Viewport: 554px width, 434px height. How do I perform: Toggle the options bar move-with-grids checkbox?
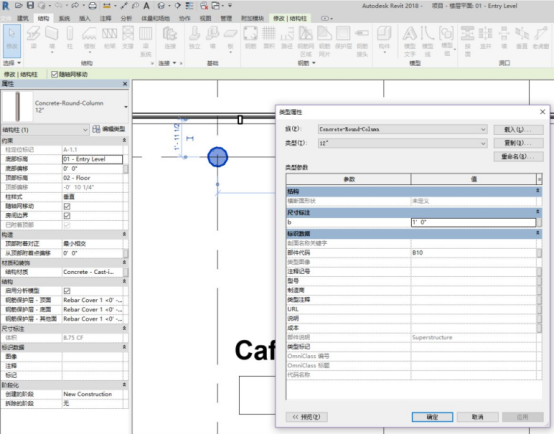tap(54, 74)
